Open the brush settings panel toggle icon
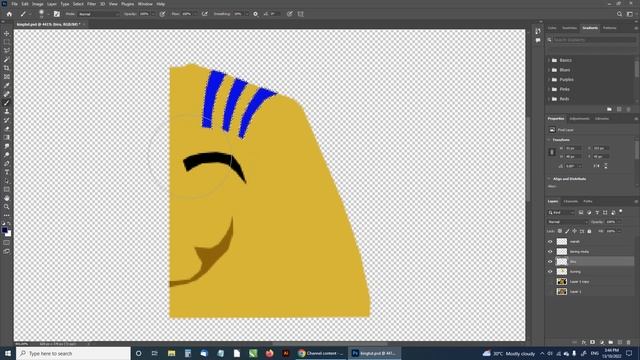Image resolution: width=640 pixels, height=360 pixels. point(57,14)
